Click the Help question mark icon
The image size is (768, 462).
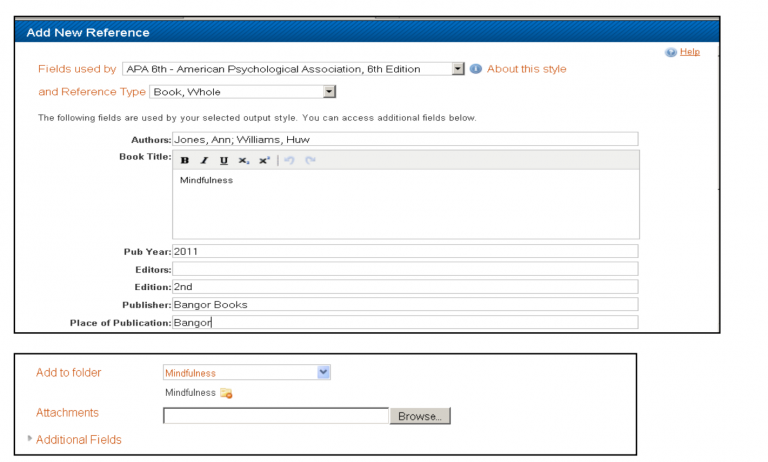pyautogui.click(x=671, y=52)
